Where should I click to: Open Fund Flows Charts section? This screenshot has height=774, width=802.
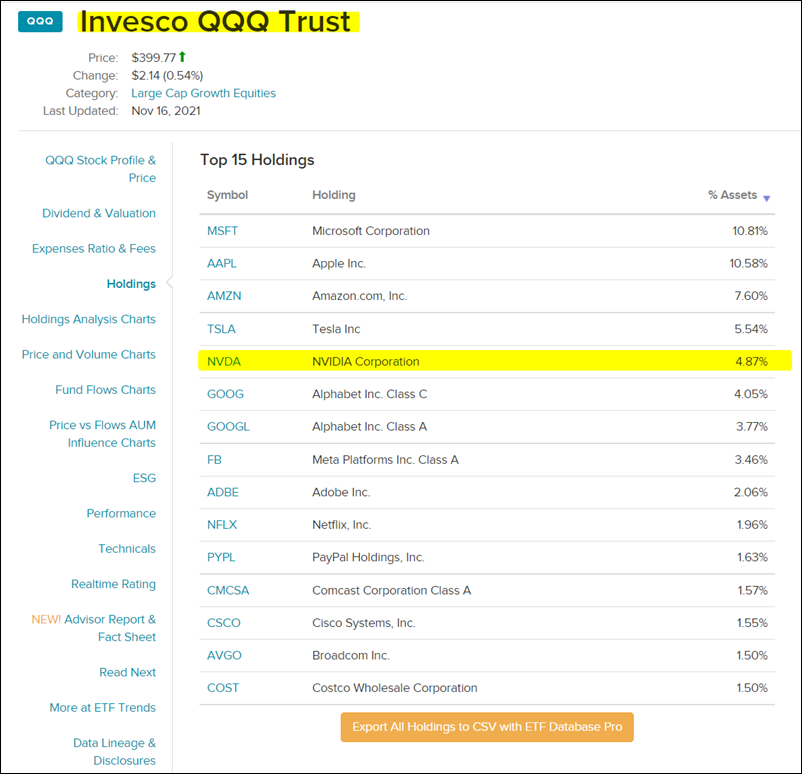click(x=105, y=390)
